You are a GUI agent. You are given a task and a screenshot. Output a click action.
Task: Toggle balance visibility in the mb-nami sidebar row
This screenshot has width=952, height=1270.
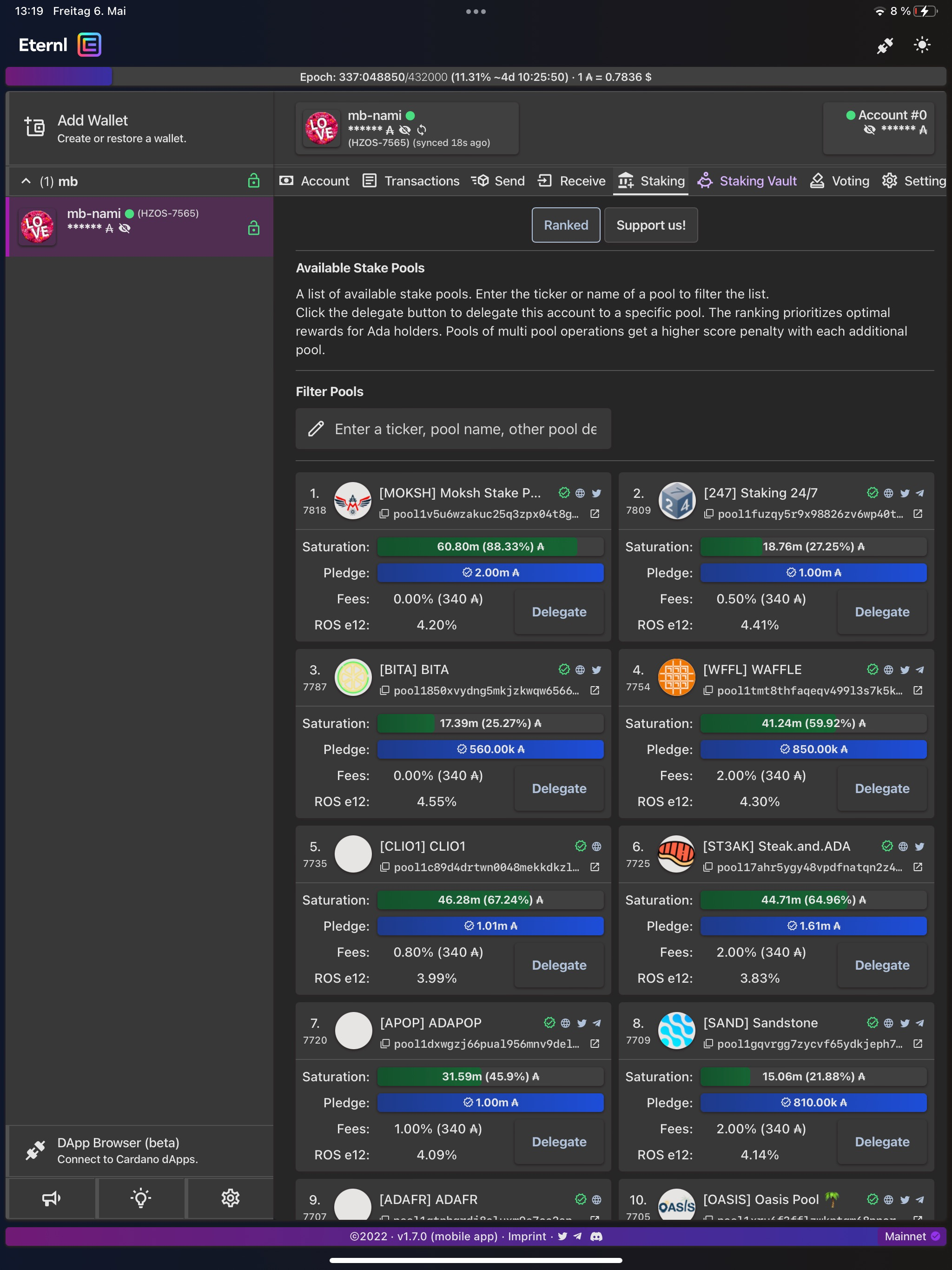(x=125, y=229)
